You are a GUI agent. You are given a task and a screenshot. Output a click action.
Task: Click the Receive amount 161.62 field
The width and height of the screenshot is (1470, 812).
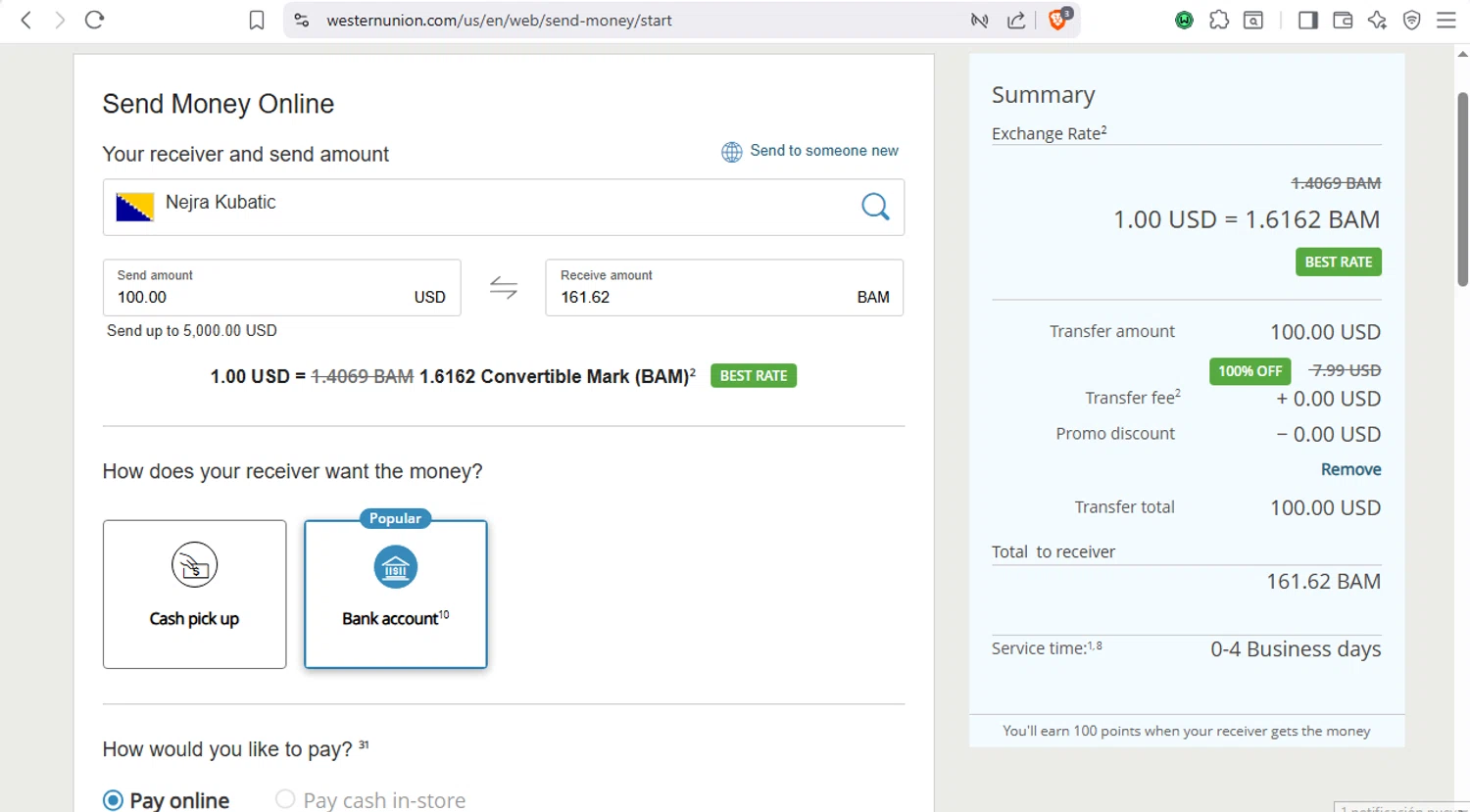(x=724, y=287)
